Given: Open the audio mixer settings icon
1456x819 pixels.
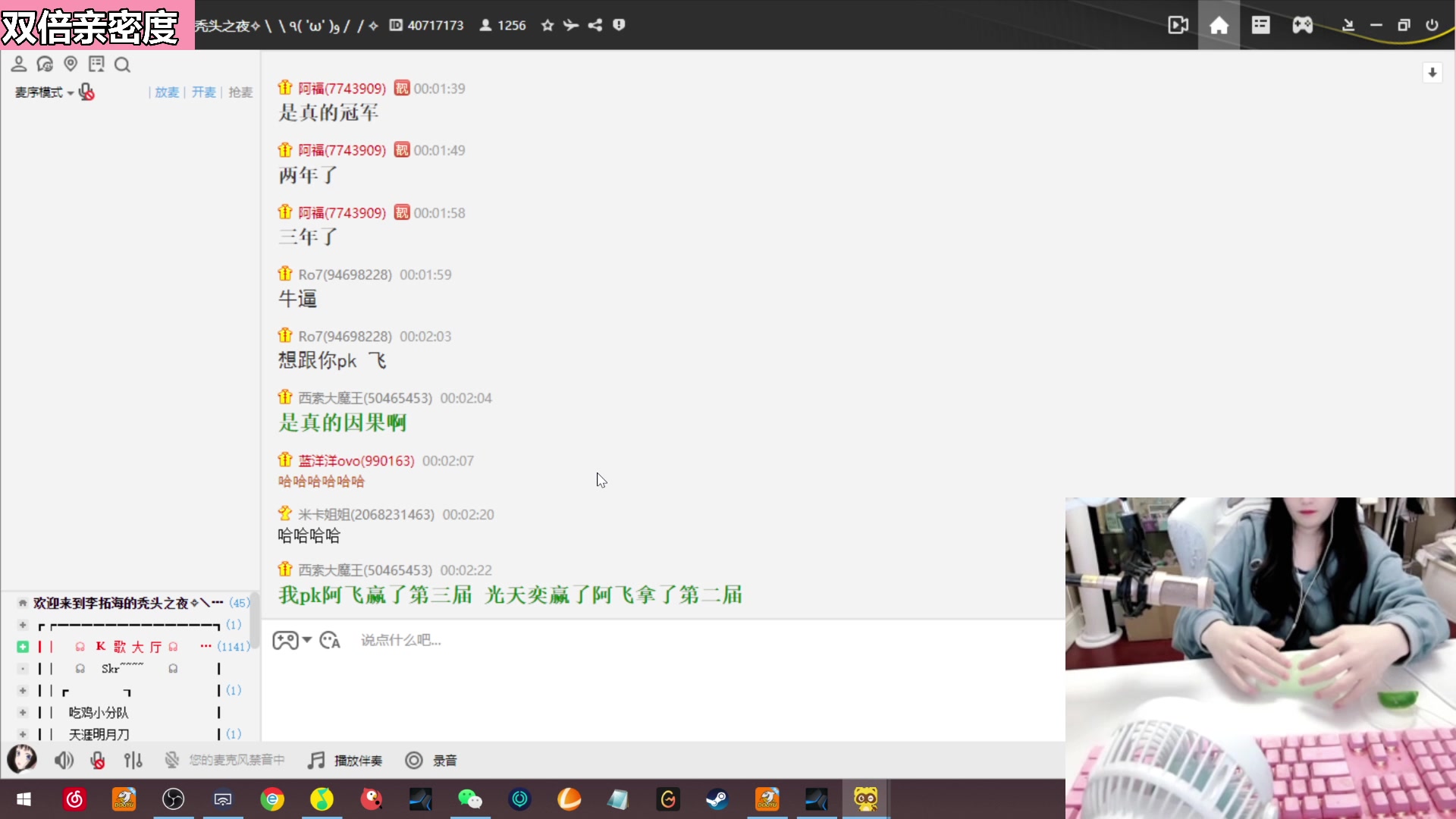Looking at the screenshot, I should point(133,760).
